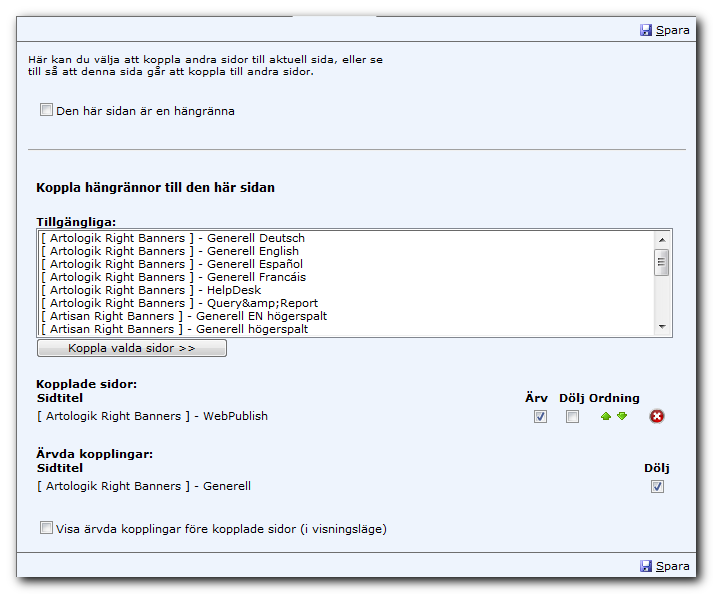This screenshot has height=594, width=713.
Task: Click the top Spara save icon
Action: coord(646,30)
